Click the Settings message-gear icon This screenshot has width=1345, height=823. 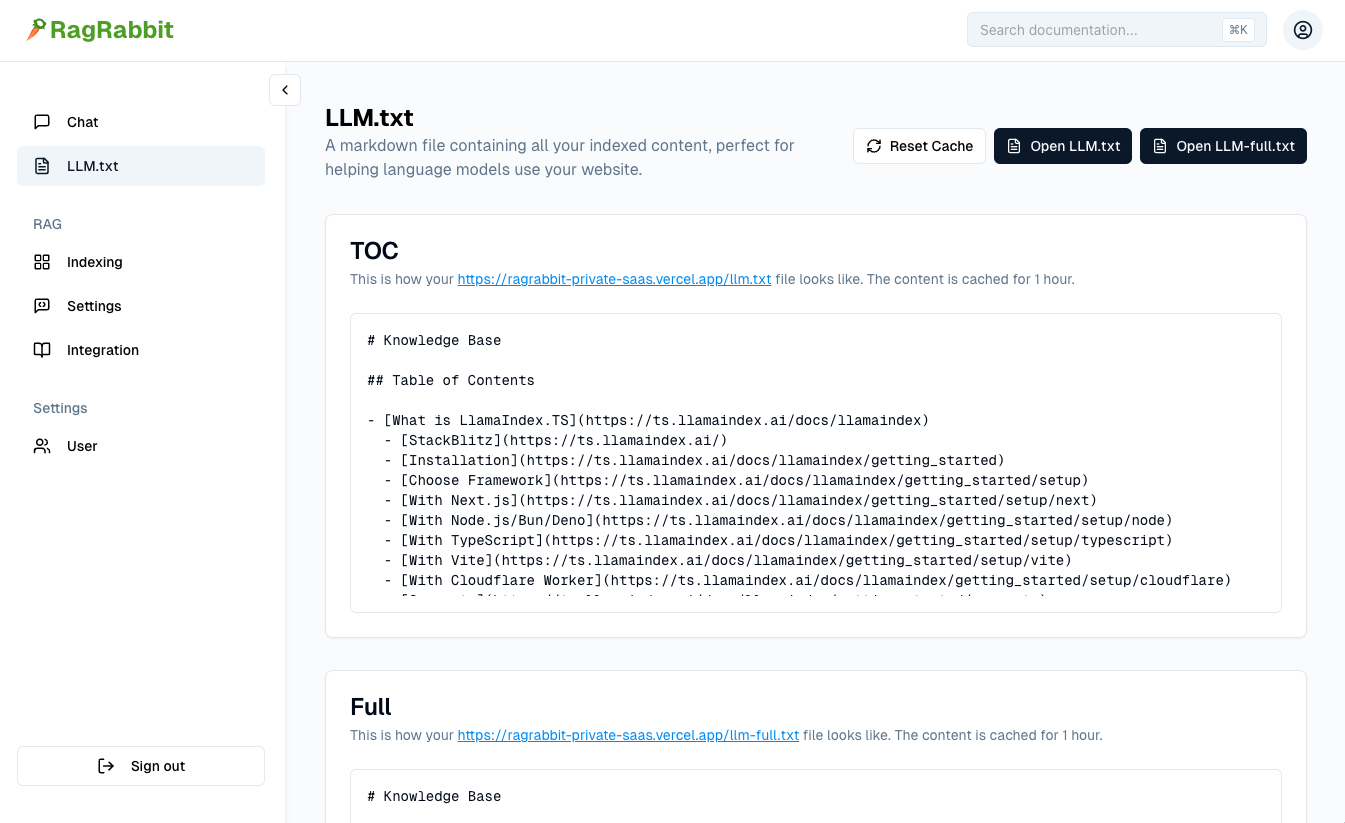tap(42, 306)
